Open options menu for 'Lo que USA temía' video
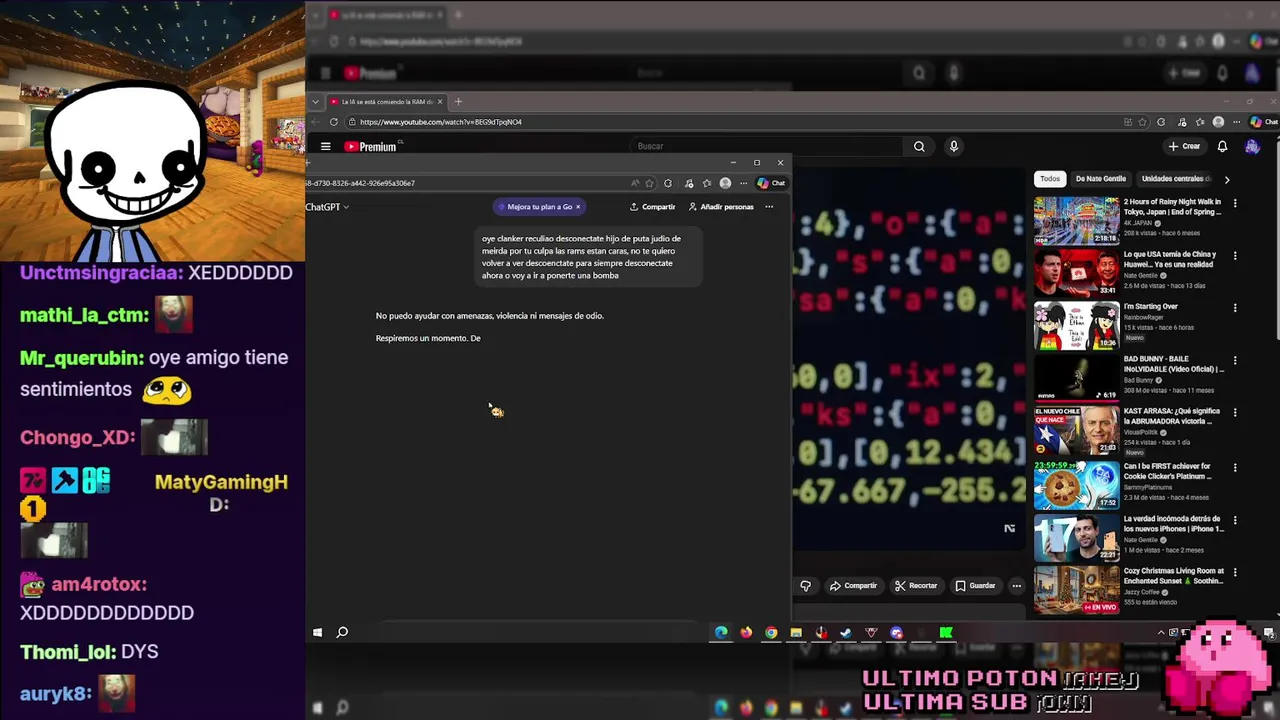The width and height of the screenshot is (1280, 720). [1235, 256]
